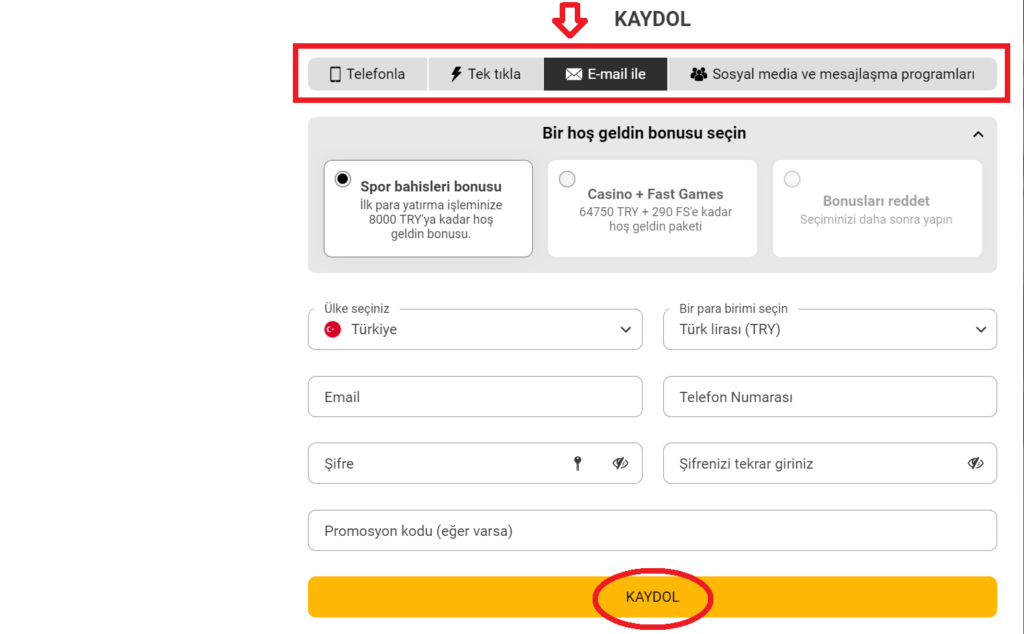Image resolution: width=1024 pixels, height=634 pixels.
Task: Focus the Email input field
Action: pyautogui.click(x=475, y=396)
